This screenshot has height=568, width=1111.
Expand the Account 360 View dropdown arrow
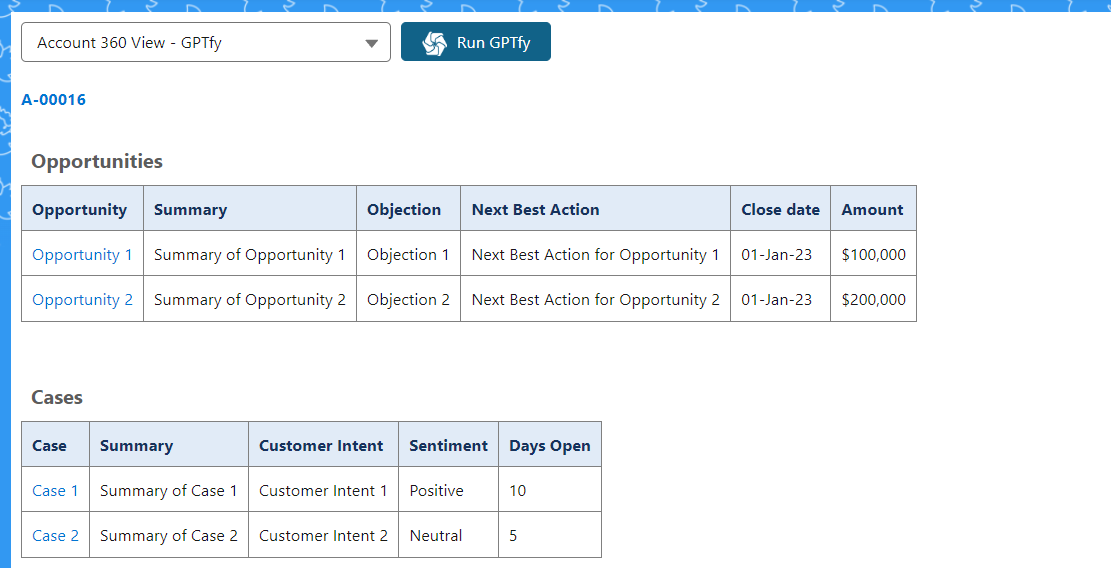(371, 43)
